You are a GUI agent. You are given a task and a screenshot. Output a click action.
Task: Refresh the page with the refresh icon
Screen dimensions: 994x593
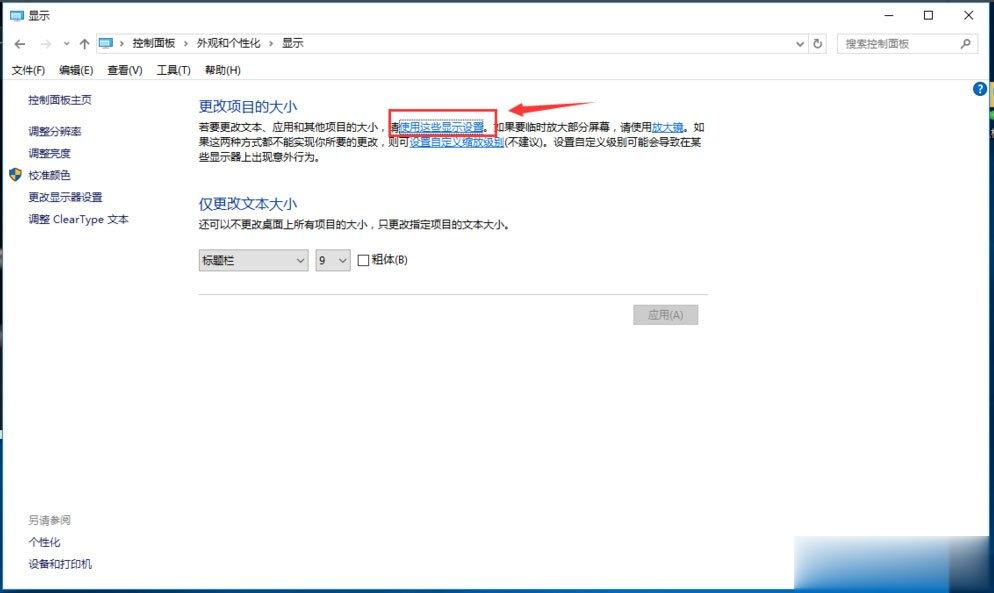[818, 44]
